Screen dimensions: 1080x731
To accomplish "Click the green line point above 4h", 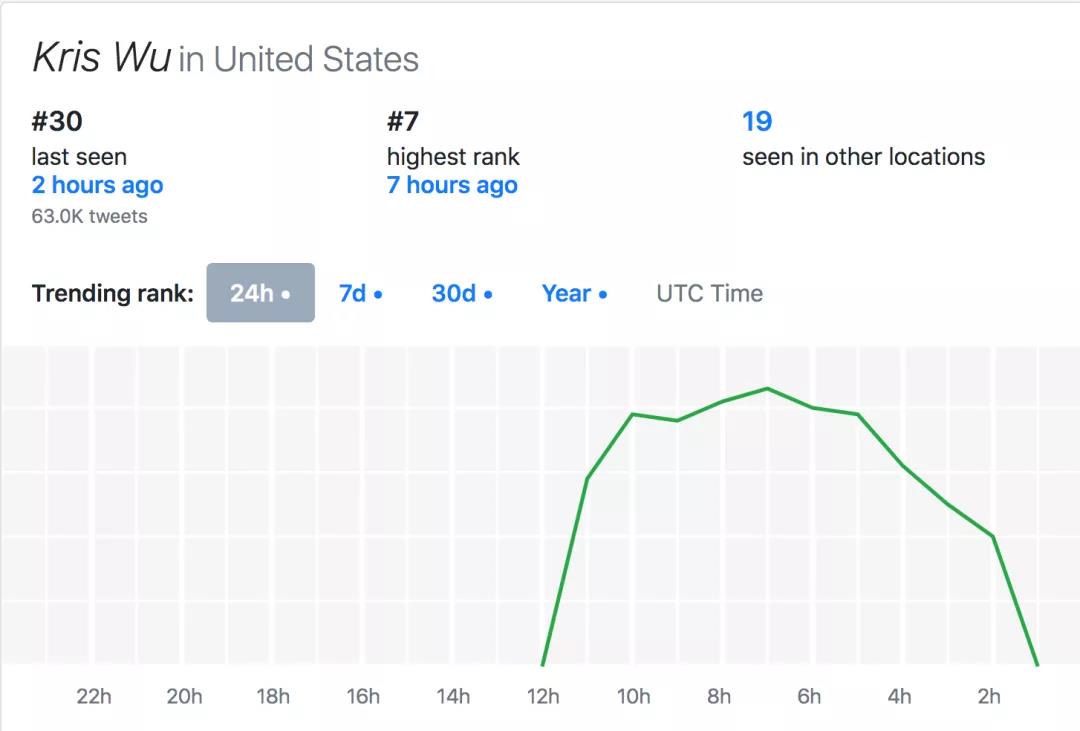I will (903, 466).
